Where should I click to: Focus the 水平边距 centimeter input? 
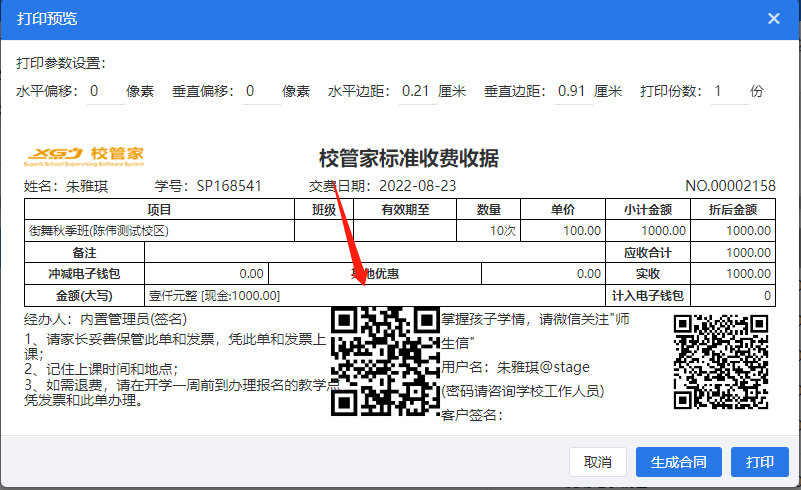pyautogui.click(x=414, y=91)
